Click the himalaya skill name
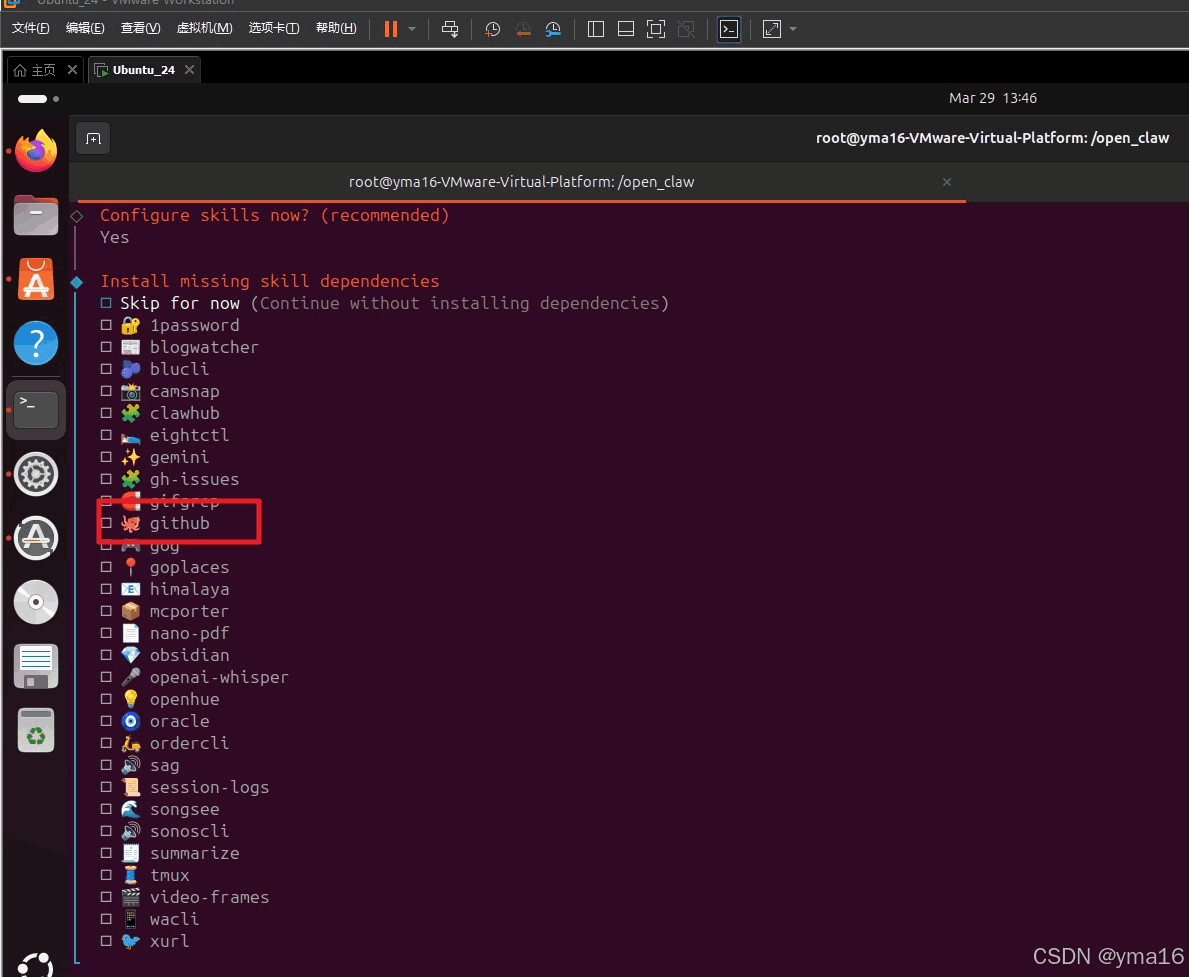 click(x=189, y=589)
